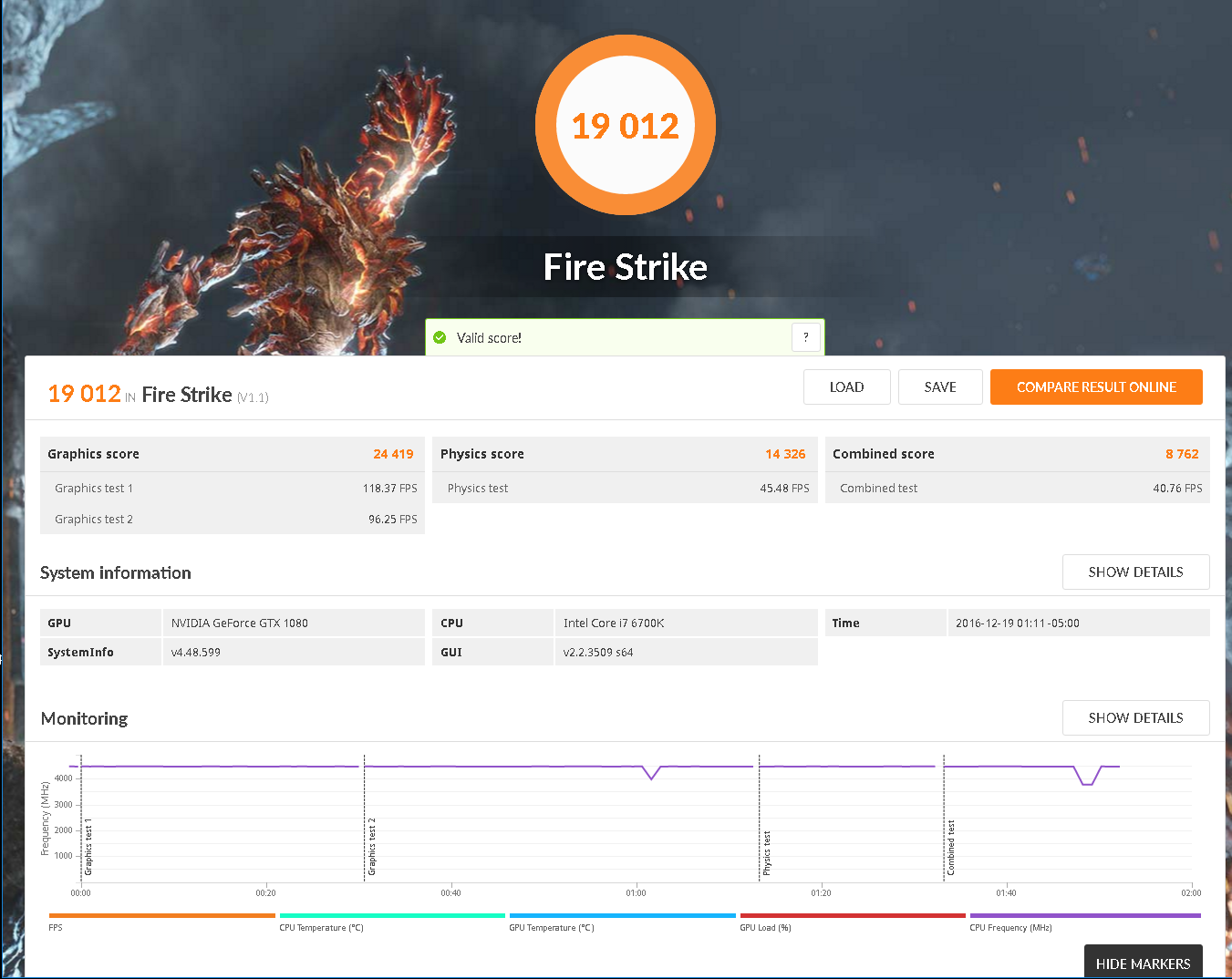The image size is (1232, 979).
Task: Click the Combined score value 8 762
Action: (x=1182, y=454)
